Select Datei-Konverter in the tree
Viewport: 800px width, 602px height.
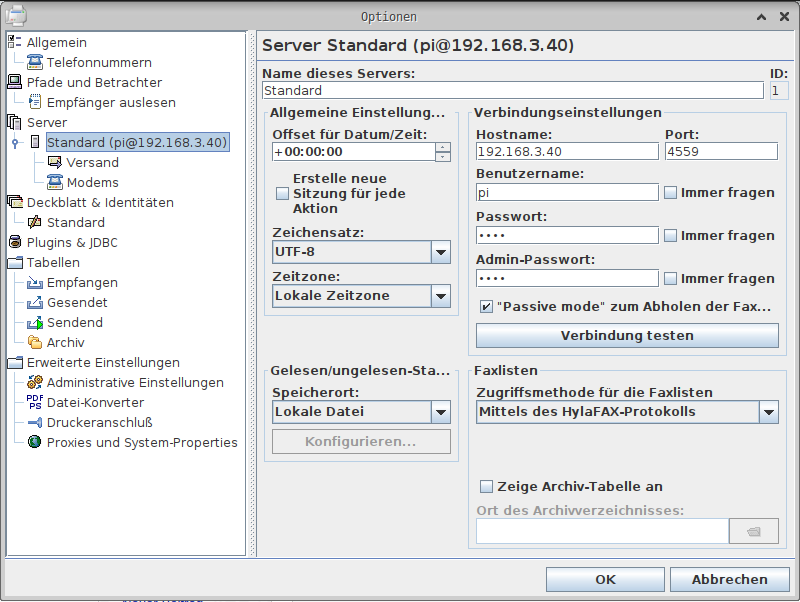tap(95, 402)
